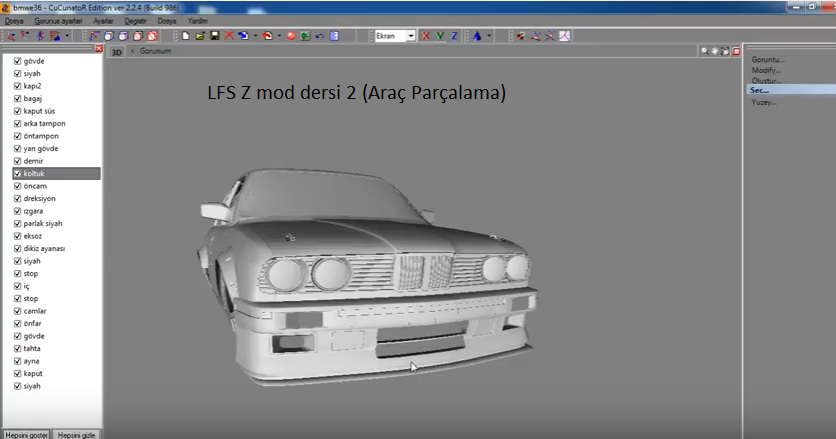Screen dimensions: 836x439
Task: Activate the hand pan viewport icon
Action: coord(714,51)
